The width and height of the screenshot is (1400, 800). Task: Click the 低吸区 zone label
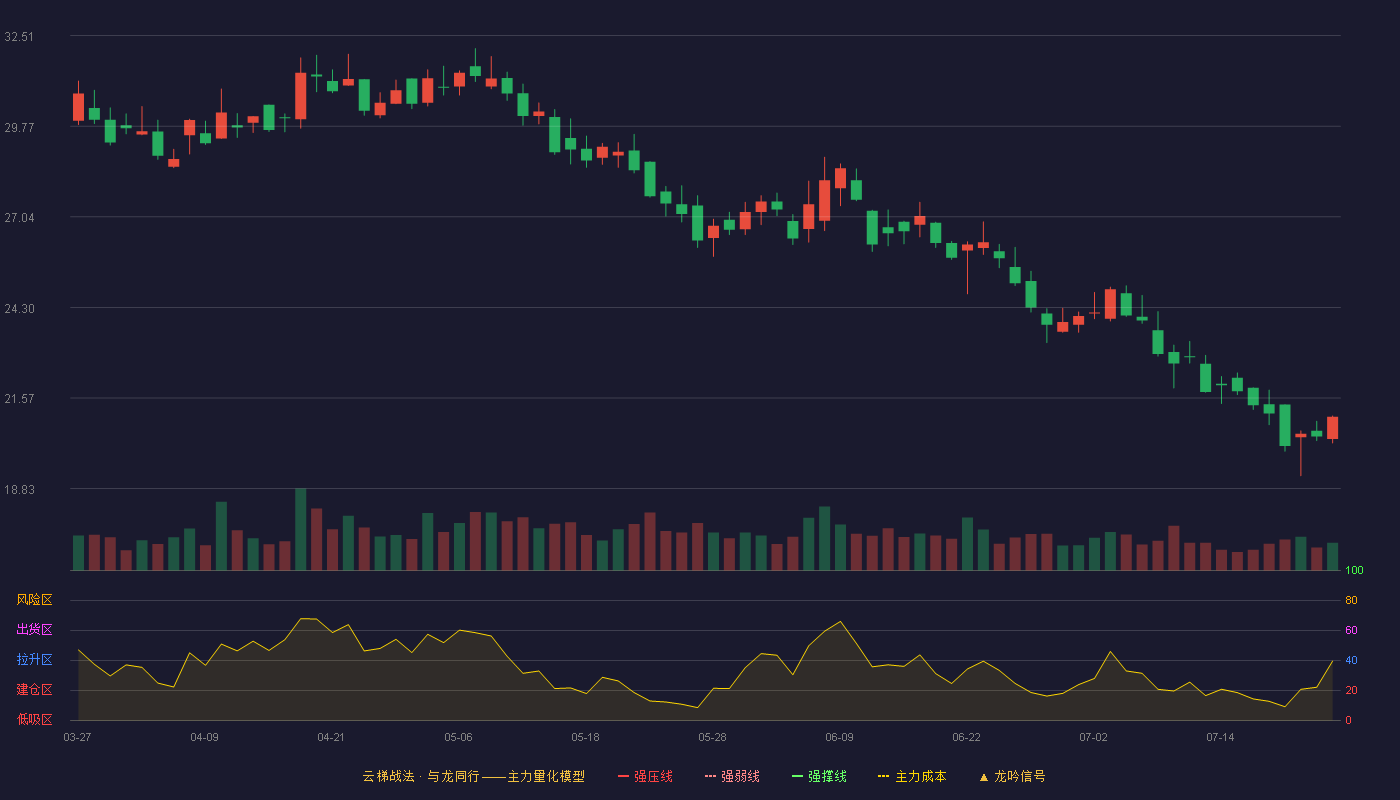(34, 719)
